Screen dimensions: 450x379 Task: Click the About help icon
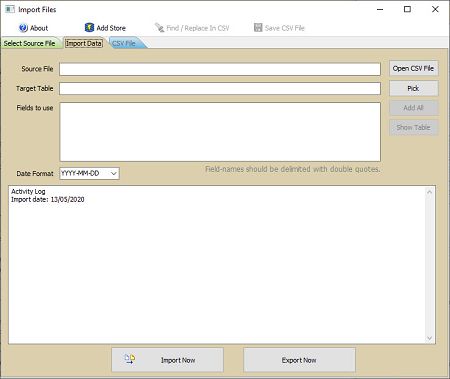pyautogui.click(x=23, y=28)
